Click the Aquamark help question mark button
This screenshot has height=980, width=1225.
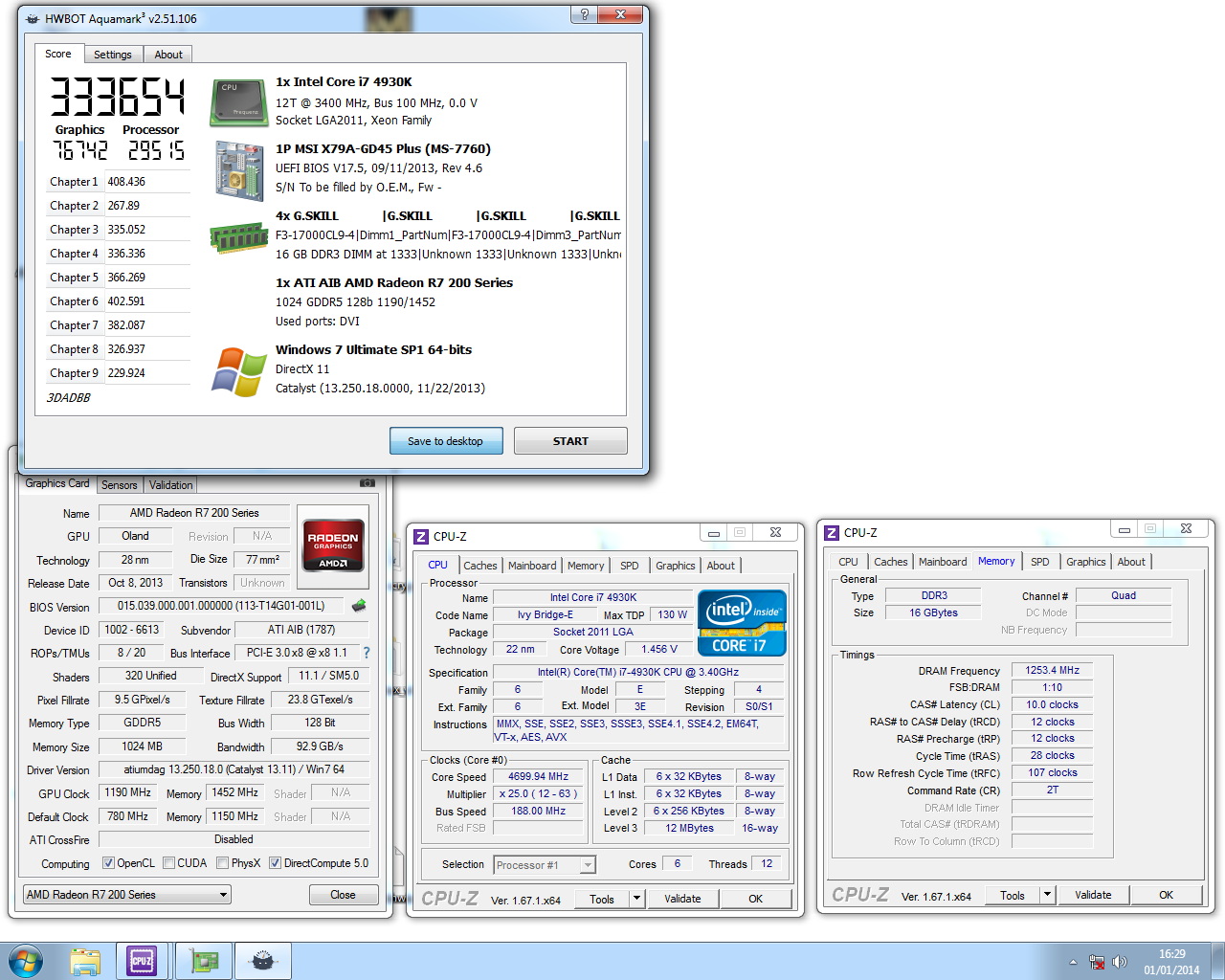click(583, 14)
